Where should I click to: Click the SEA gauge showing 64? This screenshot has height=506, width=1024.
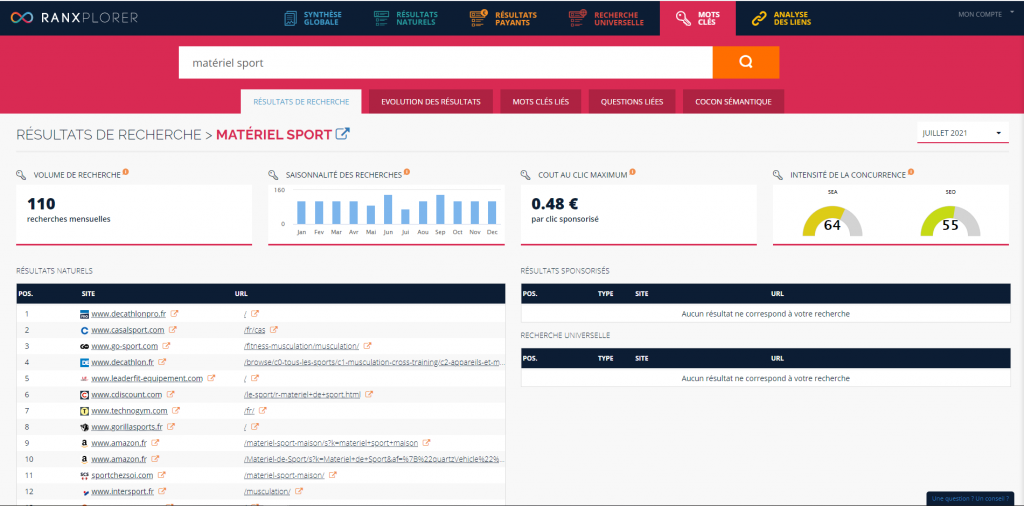point(832,221)
